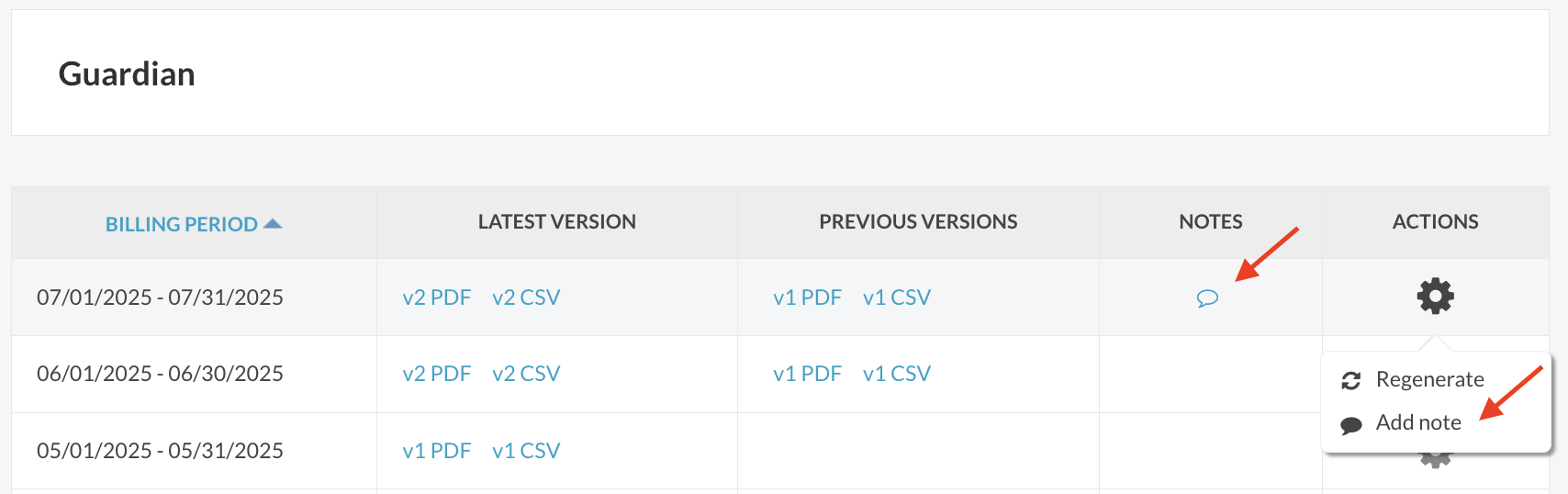The height and width of the screenshot is (494, 1568).
Task: Download v2 PDF for June 2025
Action: tap(436, 374)
